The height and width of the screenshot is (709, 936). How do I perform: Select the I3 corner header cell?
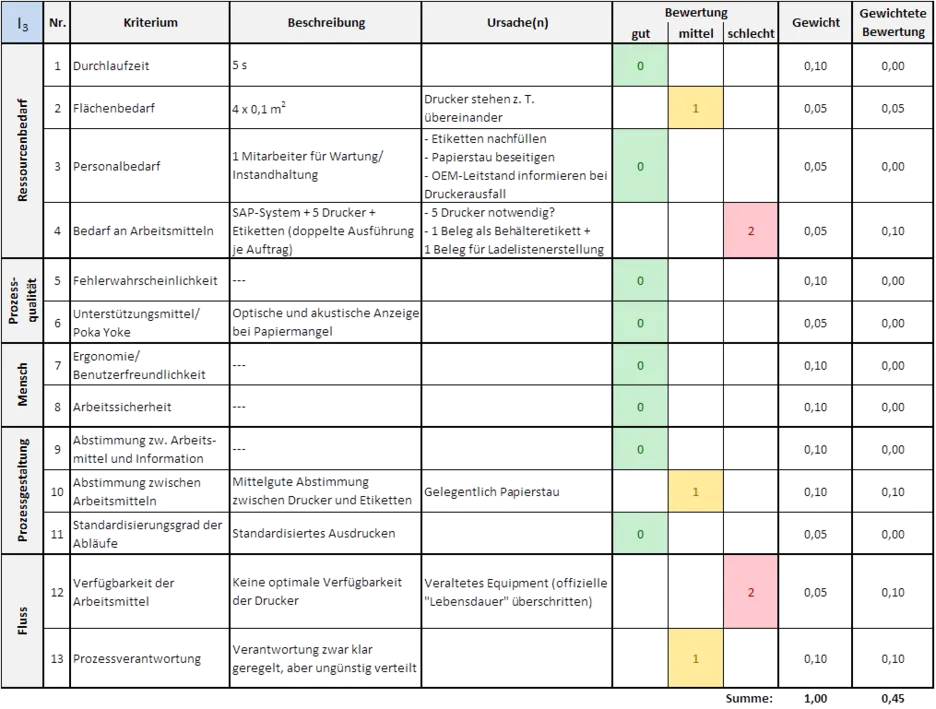22,23
